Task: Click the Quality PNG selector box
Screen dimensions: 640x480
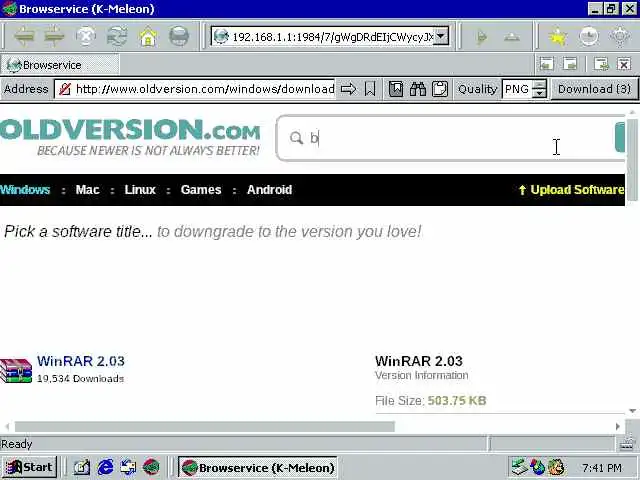Action: (x=518, y=89)
